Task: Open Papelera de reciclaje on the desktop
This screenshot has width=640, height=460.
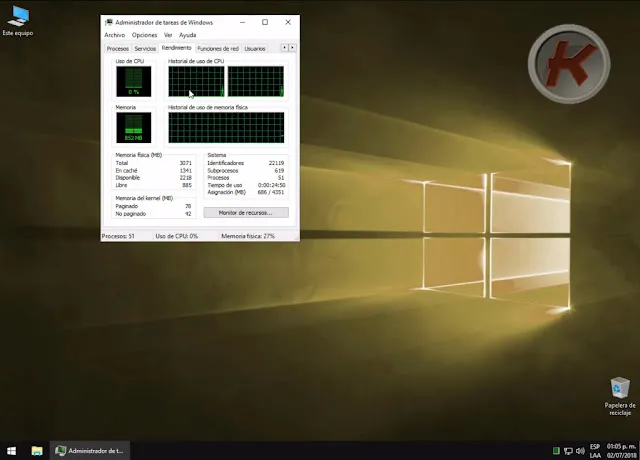Action: [x=620, y=396]
